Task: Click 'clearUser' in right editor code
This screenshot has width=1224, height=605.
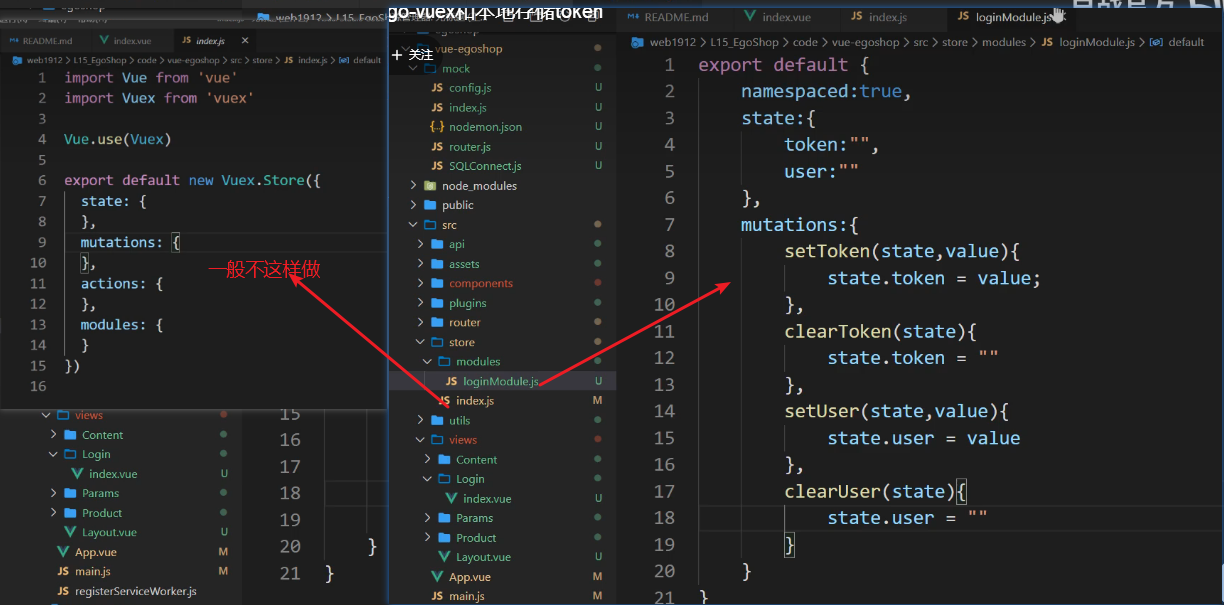Action: pyautogui.click(x=832, y=491)
